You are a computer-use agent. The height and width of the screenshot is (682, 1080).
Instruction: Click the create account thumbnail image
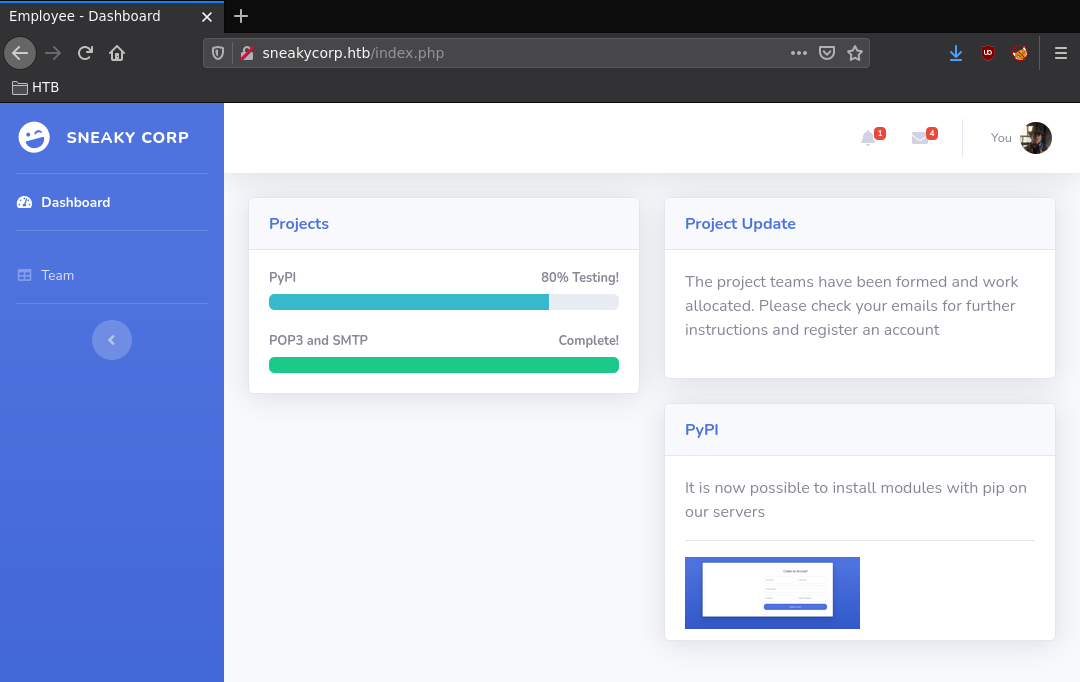coord(772,593)
